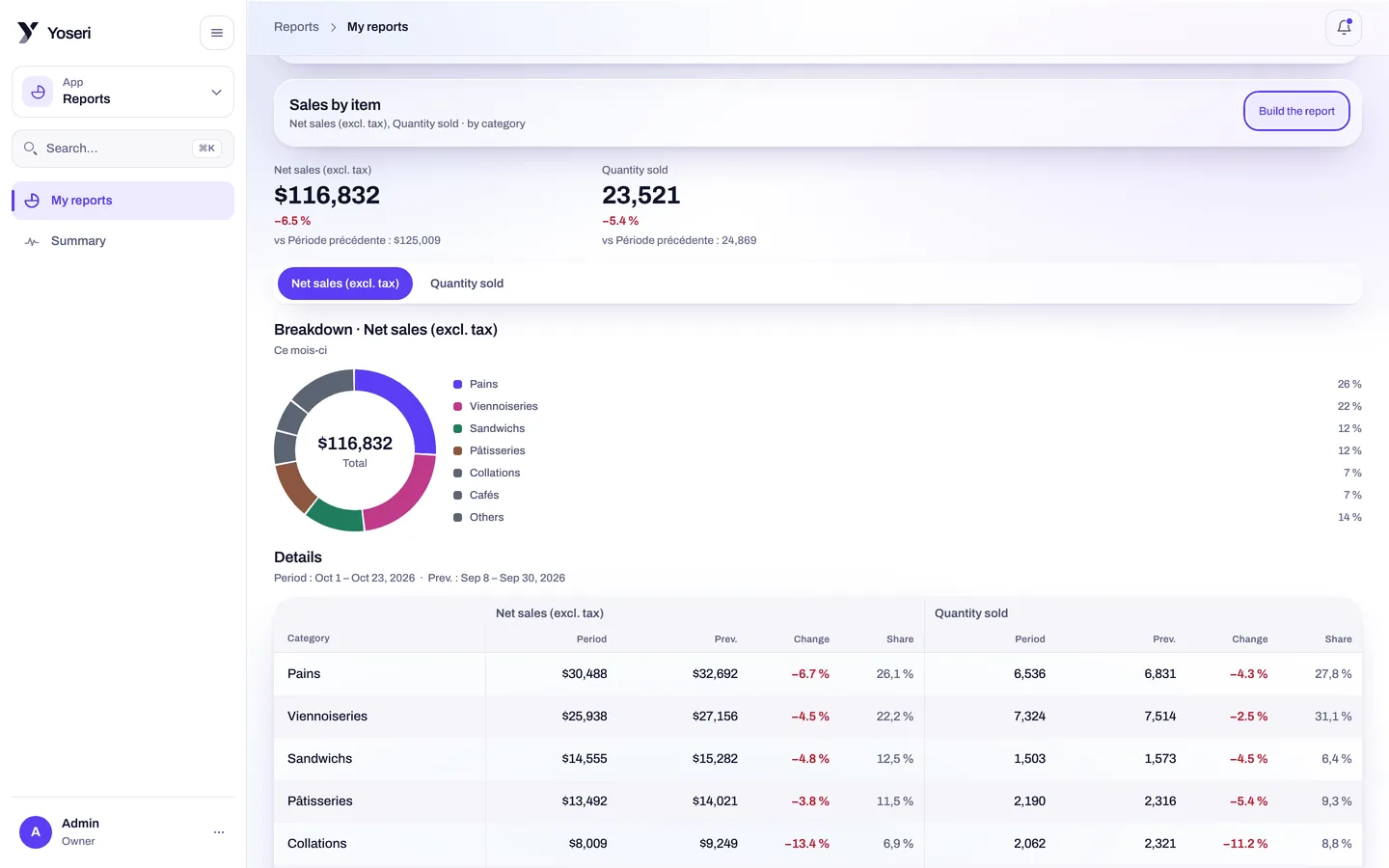Image resolution: width=1389 pixels, height=868 pixels.
Task: Select the Viennoiseries table row label
Action: (x=327, y=717)
